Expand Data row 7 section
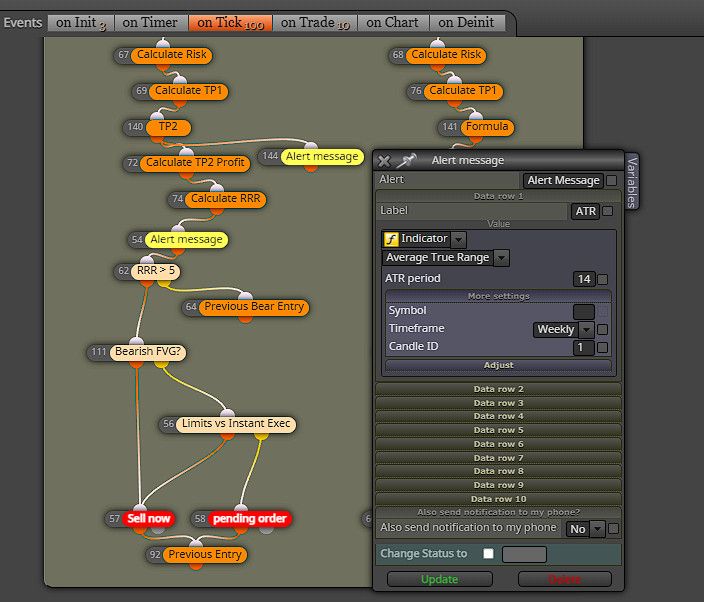704x602 pixels. tap(498, 458)
